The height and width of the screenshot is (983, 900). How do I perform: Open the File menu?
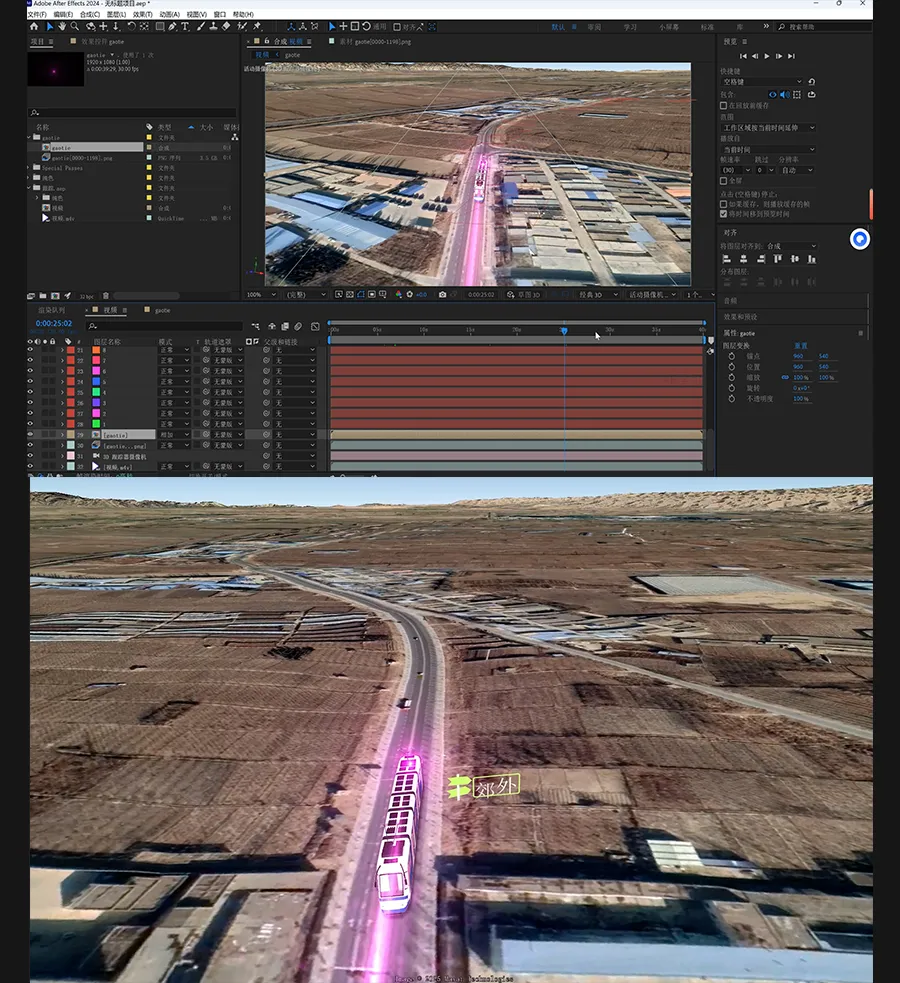pos(37,14)
